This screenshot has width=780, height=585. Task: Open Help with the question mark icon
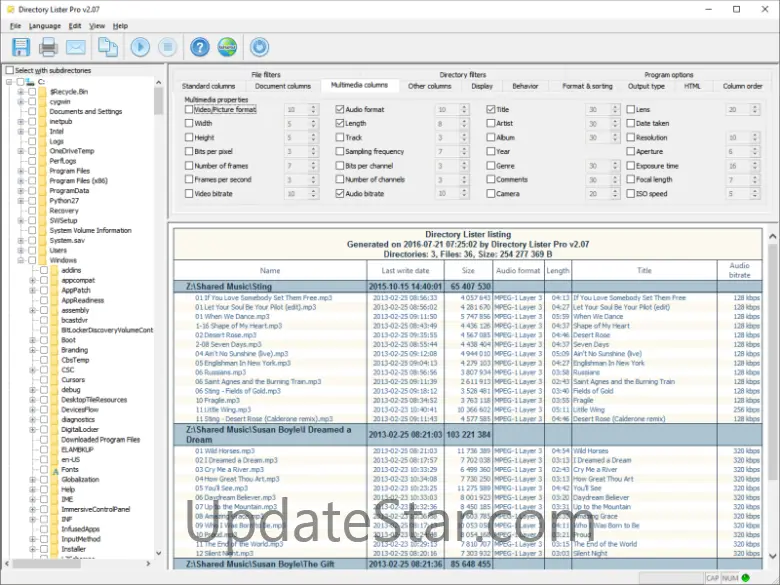(200, 47)
